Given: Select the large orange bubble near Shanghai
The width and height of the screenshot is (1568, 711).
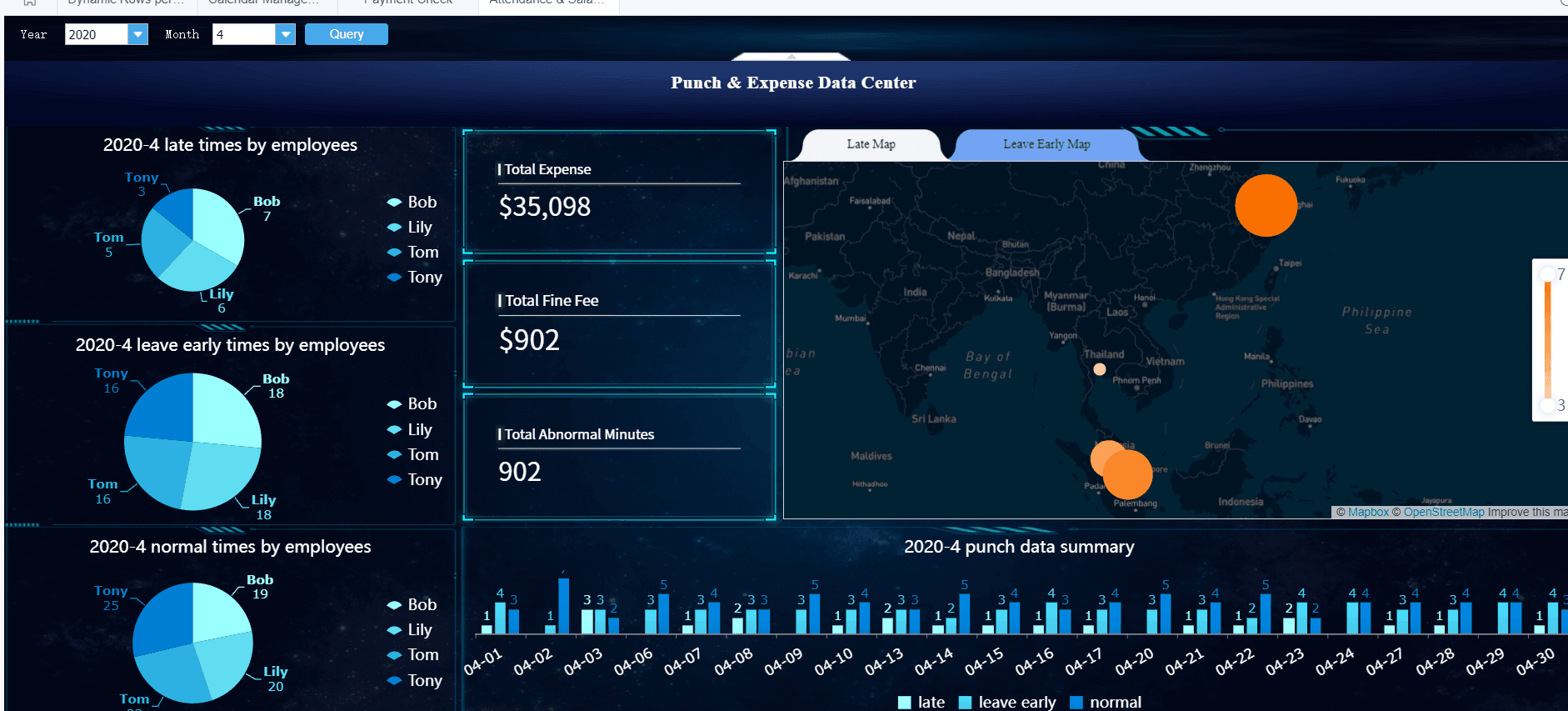Looking at the screenshot, I should [x=1266, y=205].
